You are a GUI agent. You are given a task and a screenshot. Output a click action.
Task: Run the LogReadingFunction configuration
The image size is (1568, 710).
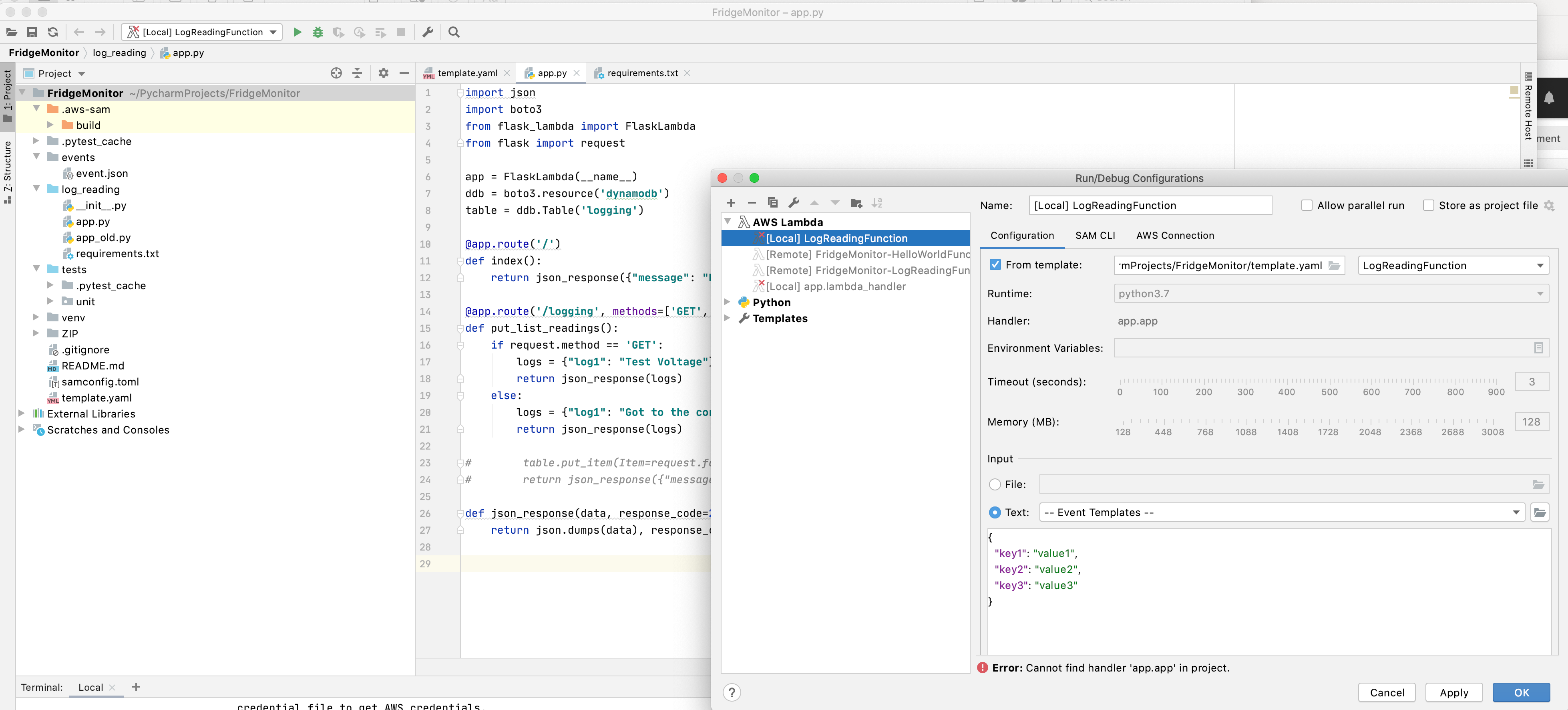297,32
